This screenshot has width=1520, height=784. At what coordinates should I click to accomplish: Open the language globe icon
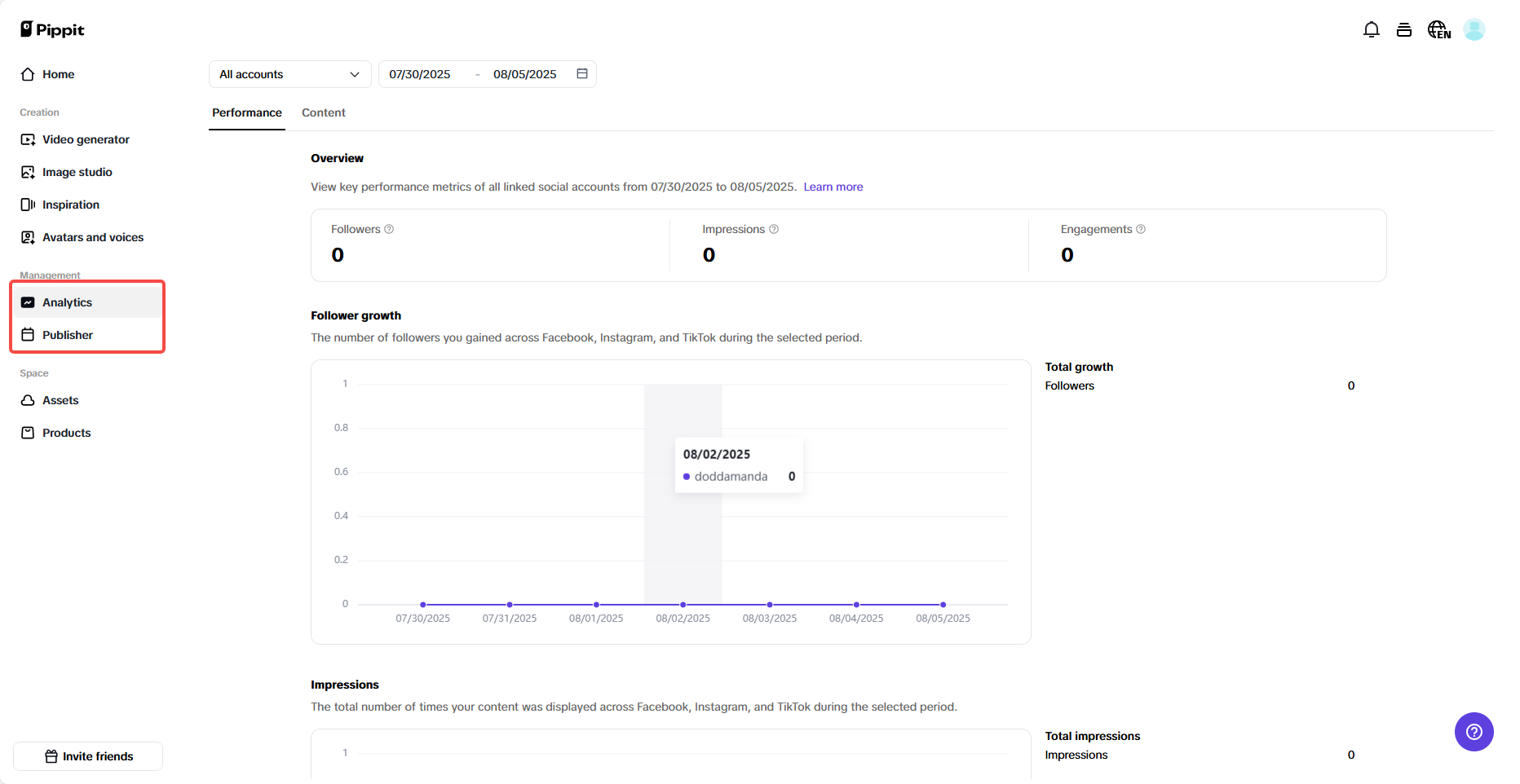coord(1438,30)
